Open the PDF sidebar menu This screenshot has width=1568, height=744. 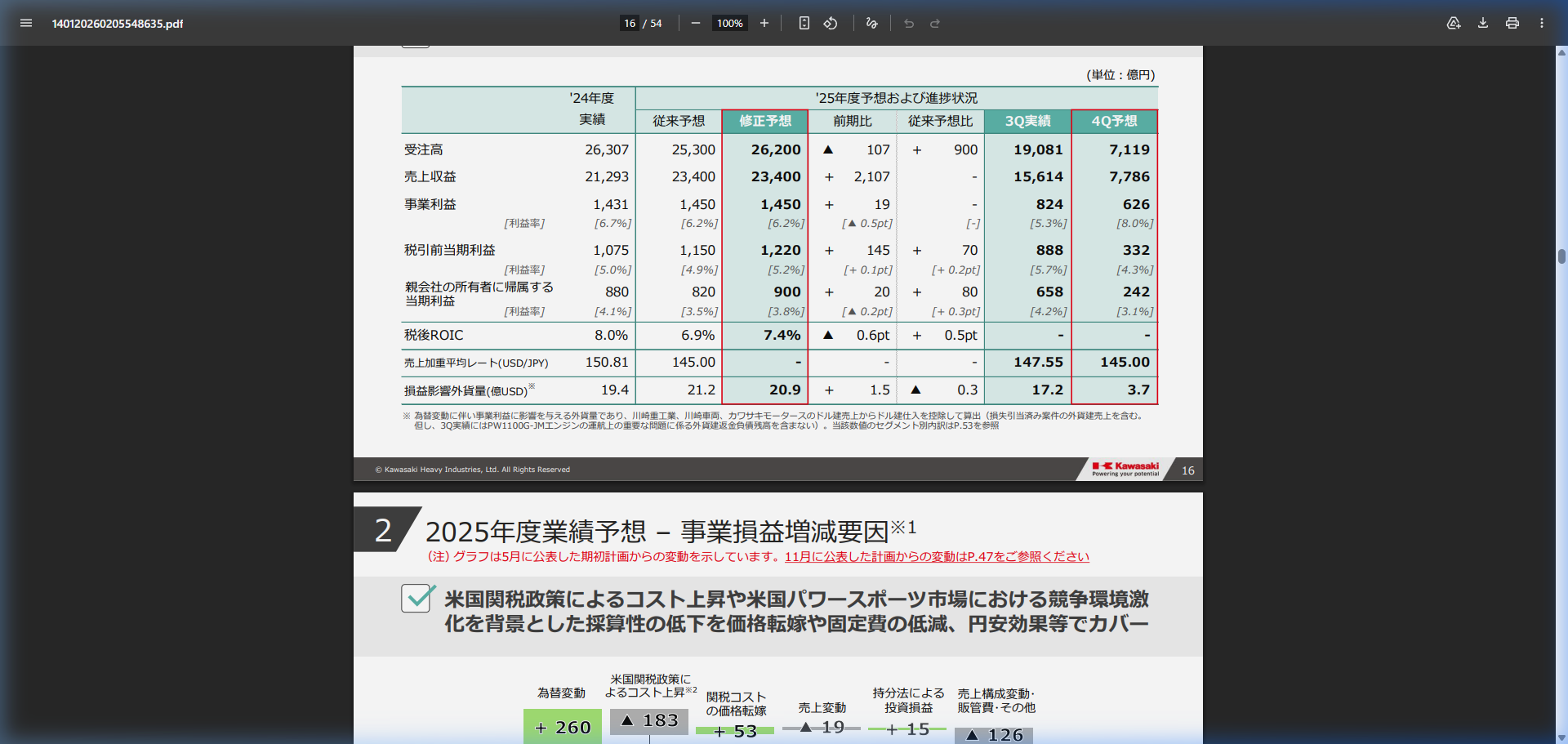click(26, 23)
